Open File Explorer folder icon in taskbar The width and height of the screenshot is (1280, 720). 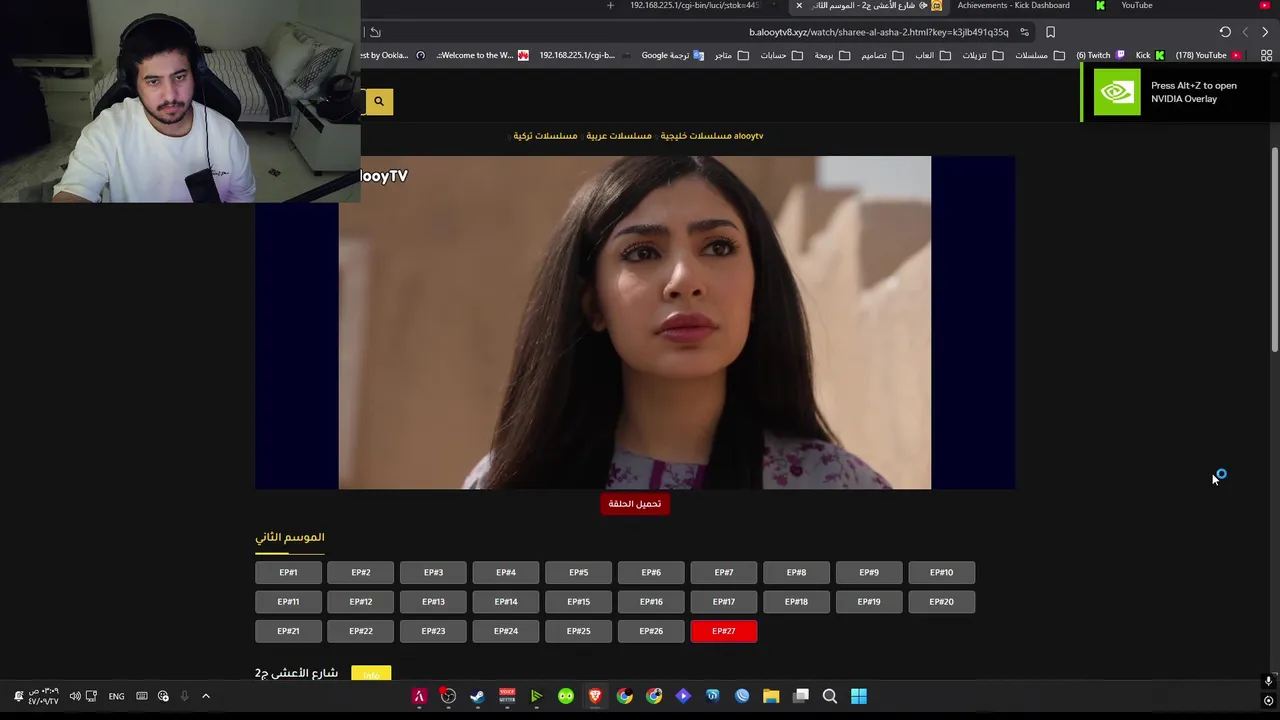click(x=771, y=696)
